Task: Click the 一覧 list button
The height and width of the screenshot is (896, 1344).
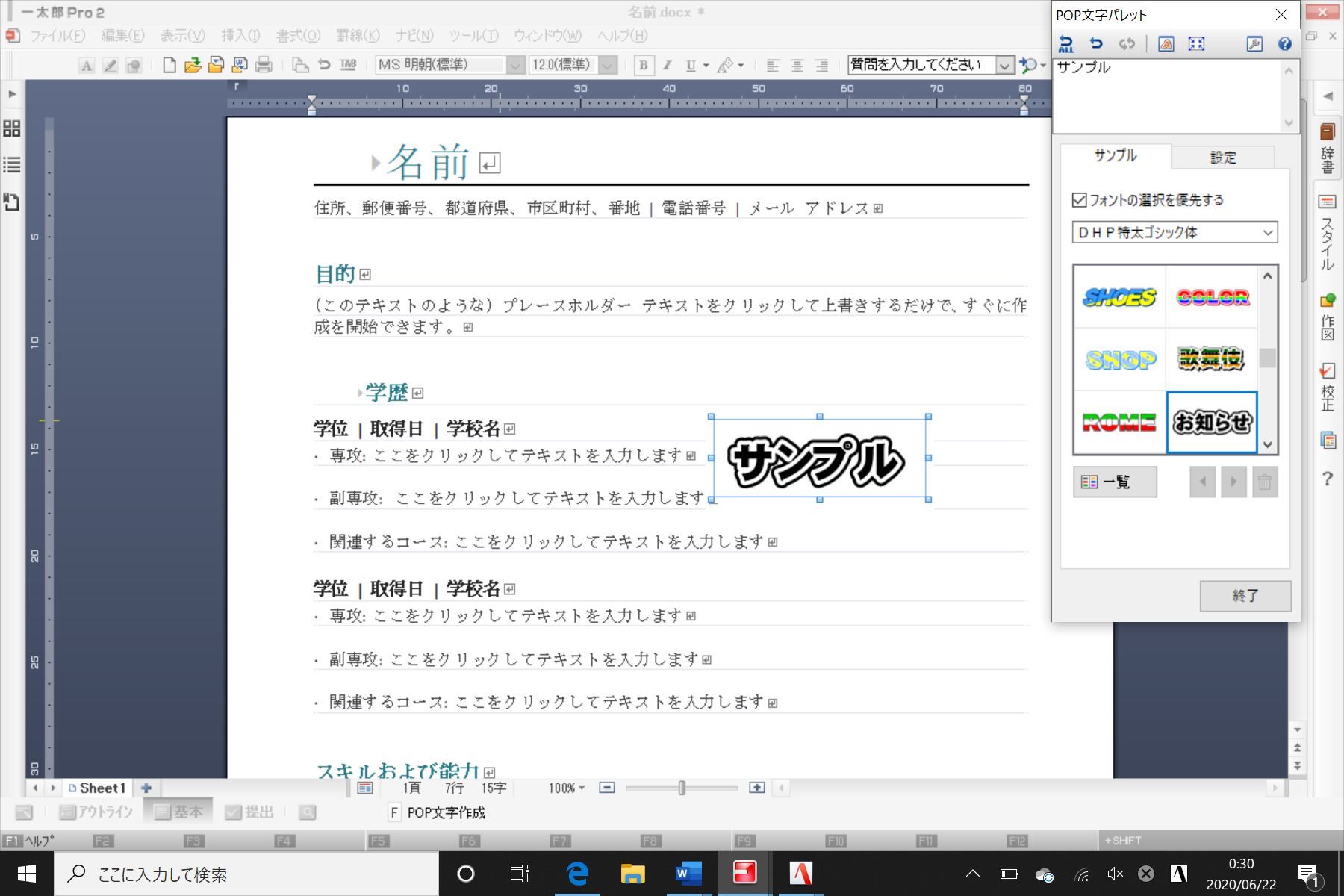Action: (x=1116, y=482)
